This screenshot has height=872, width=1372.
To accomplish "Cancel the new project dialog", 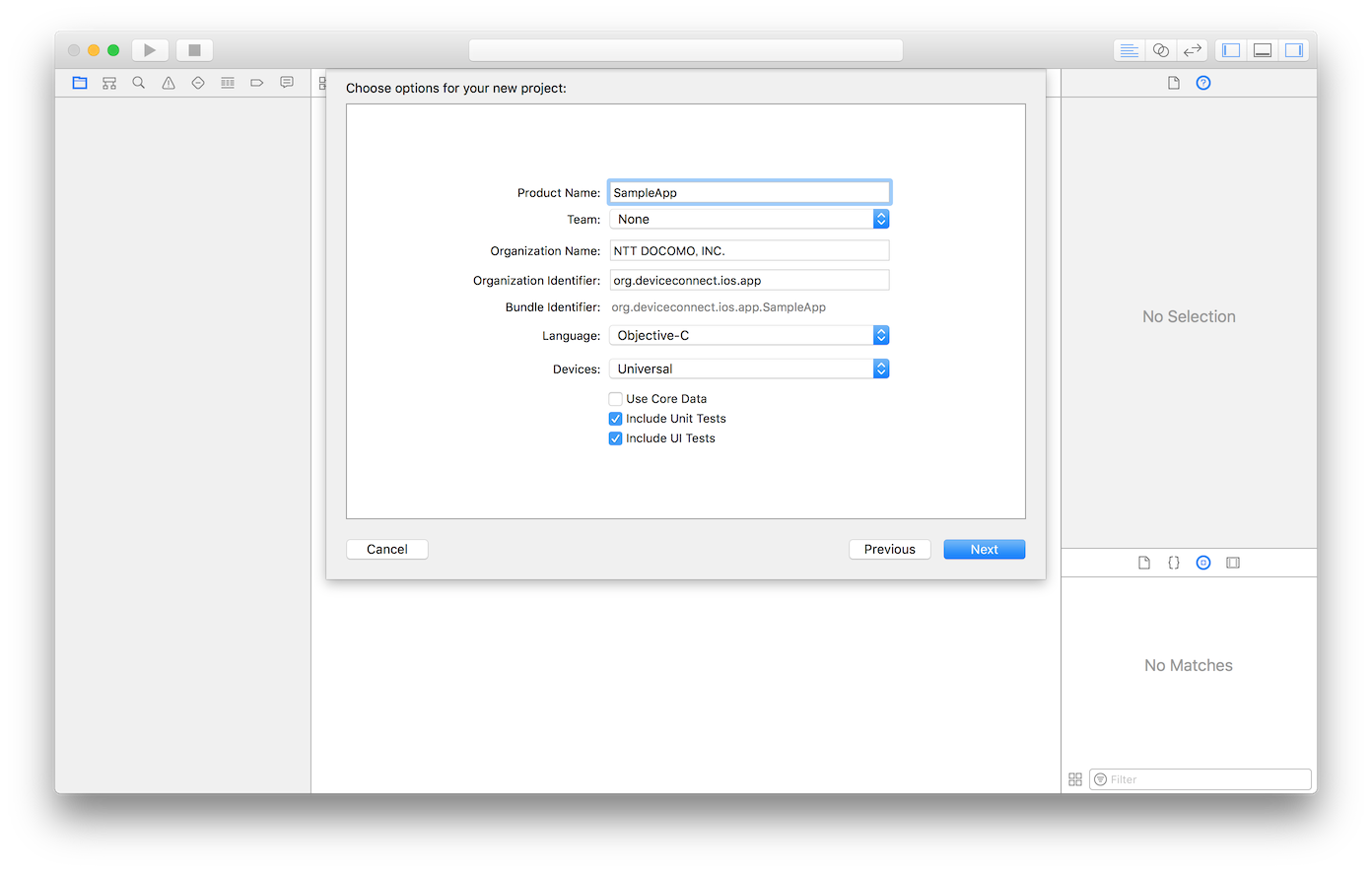I will pos(387,550).
